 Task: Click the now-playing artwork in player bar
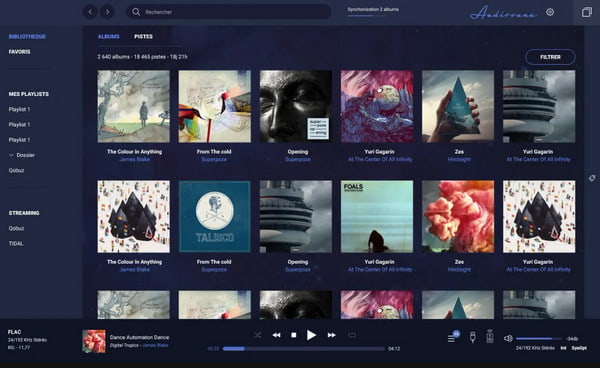(94, 341)
